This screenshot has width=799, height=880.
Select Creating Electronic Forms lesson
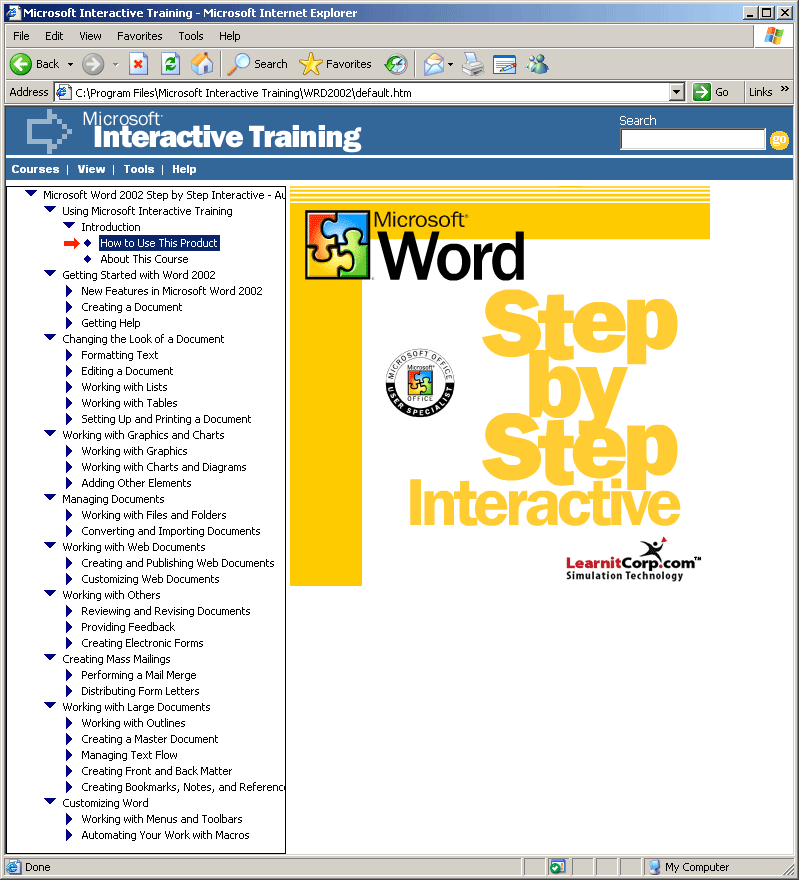[142, 643]
